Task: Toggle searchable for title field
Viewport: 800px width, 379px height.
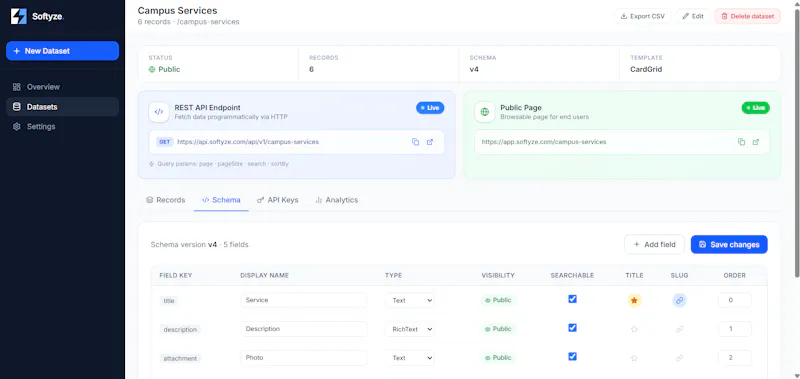Action: (x=572, y=299)
